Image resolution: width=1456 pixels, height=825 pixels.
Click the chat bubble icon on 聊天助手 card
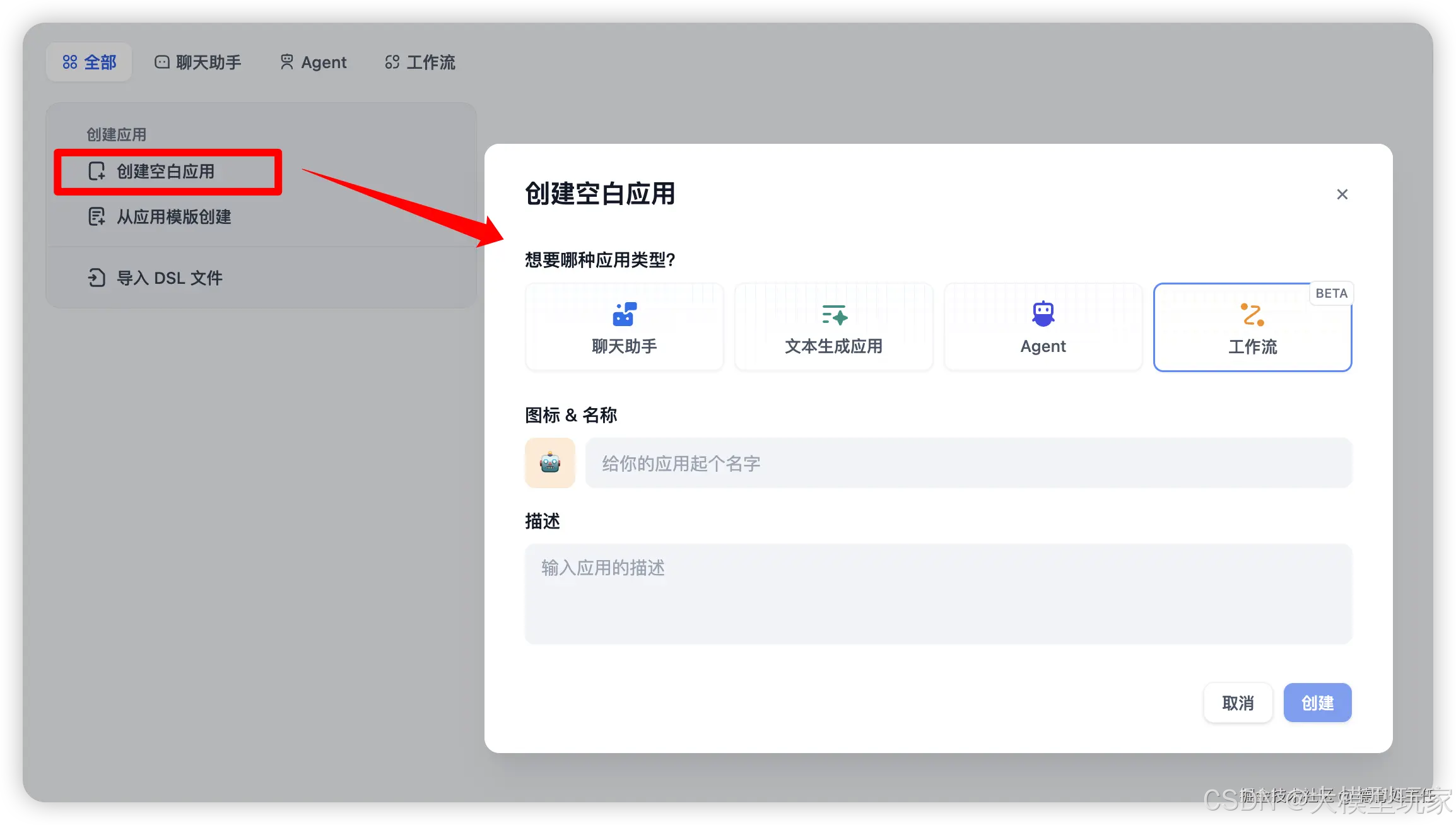[x=623, y=314]
